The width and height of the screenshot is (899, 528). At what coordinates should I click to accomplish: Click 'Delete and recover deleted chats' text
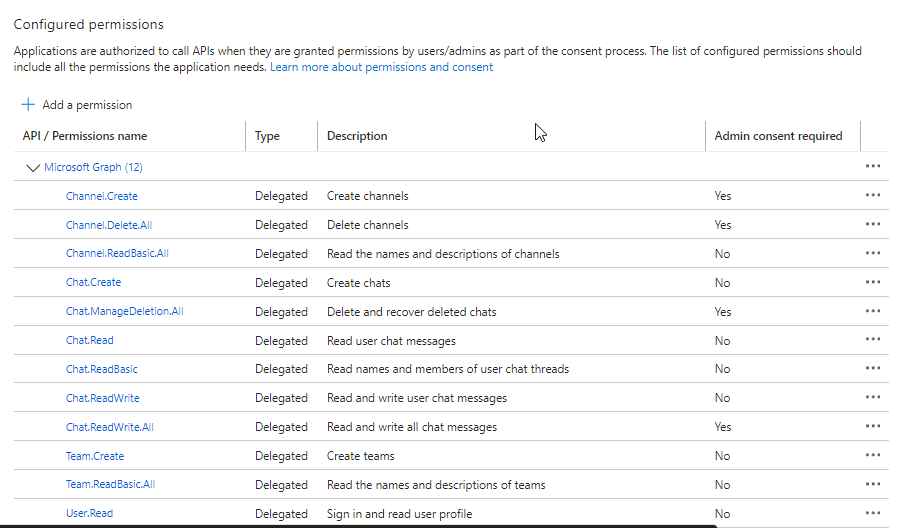412,312
